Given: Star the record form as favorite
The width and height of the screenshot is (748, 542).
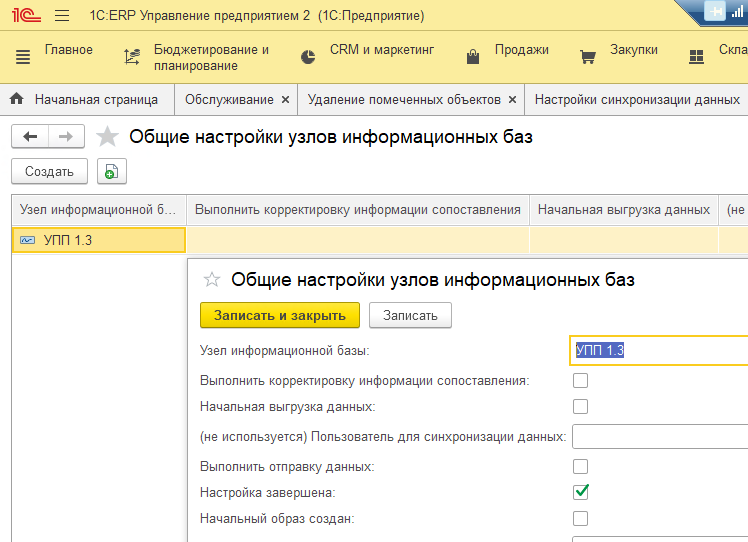Looking at the screenshot, I should tap(212, 280).
